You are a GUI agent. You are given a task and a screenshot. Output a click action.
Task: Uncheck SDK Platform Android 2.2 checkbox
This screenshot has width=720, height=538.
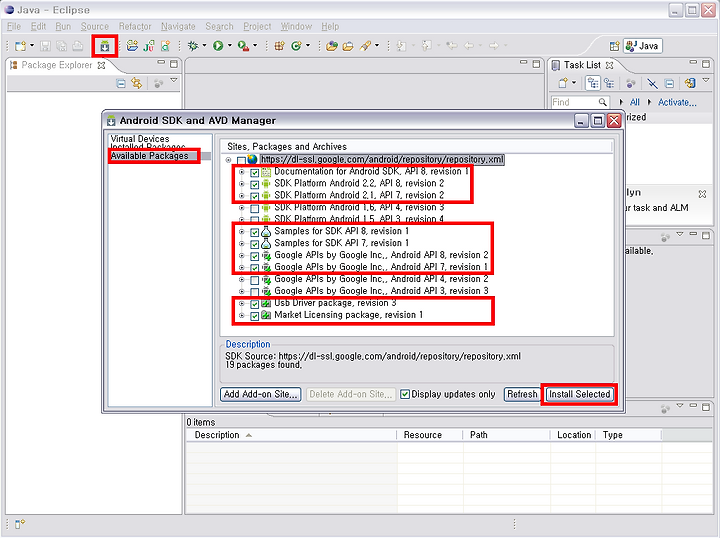[254, 185]
